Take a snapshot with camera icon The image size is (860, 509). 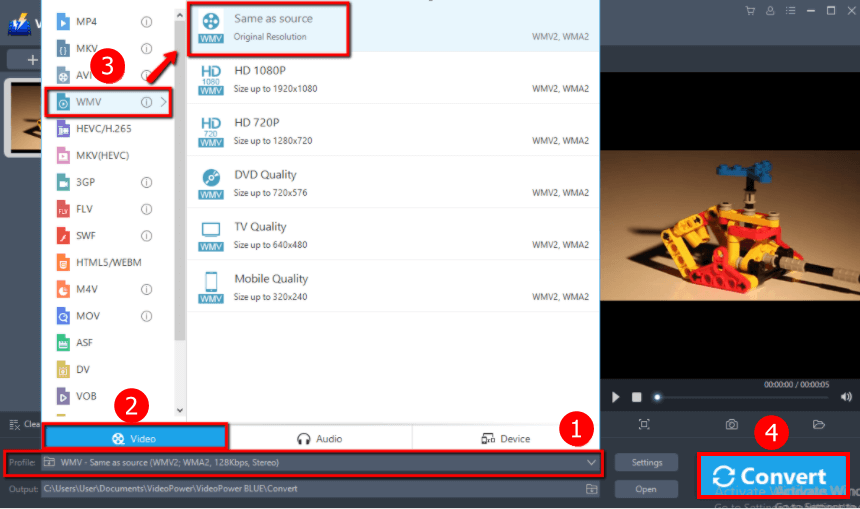point(732,424)
